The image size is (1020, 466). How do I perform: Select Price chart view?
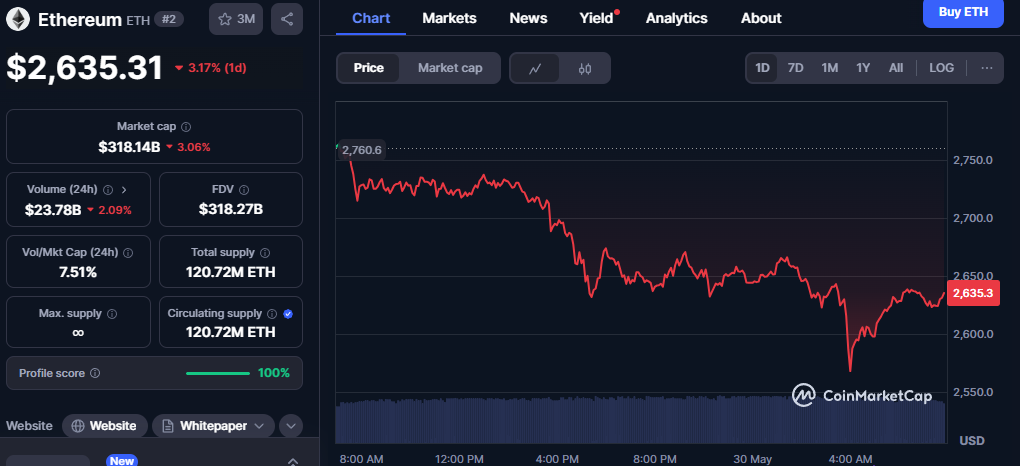368,68
